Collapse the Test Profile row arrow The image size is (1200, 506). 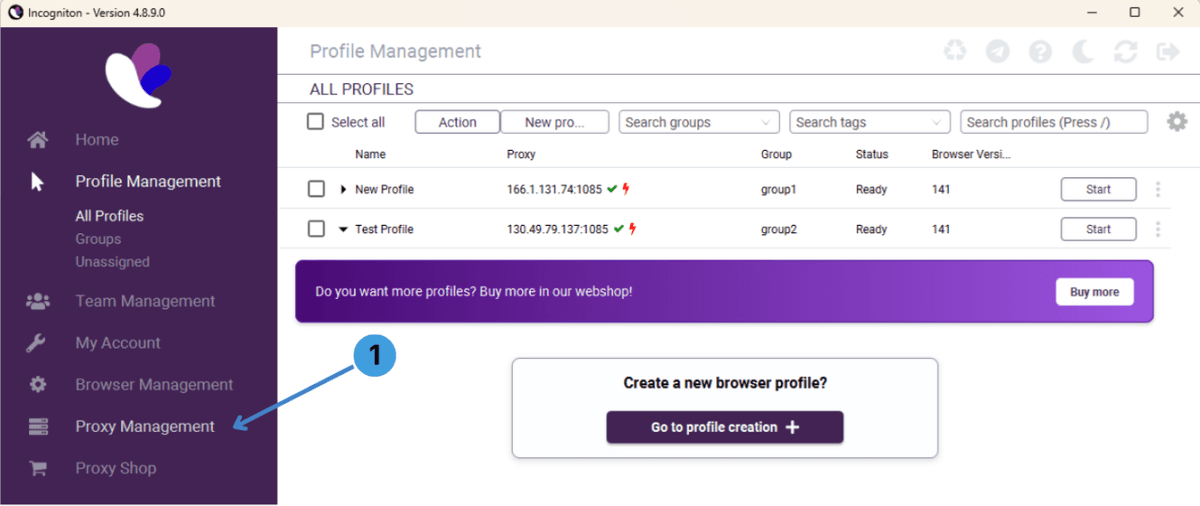coord(343,229)
